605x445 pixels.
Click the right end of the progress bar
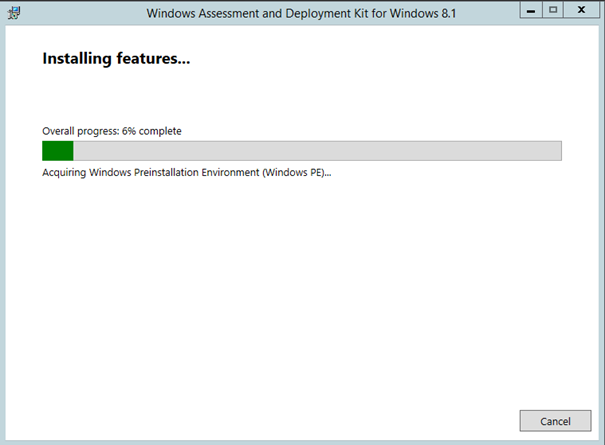pyautogui.click(x=556, y=151)
